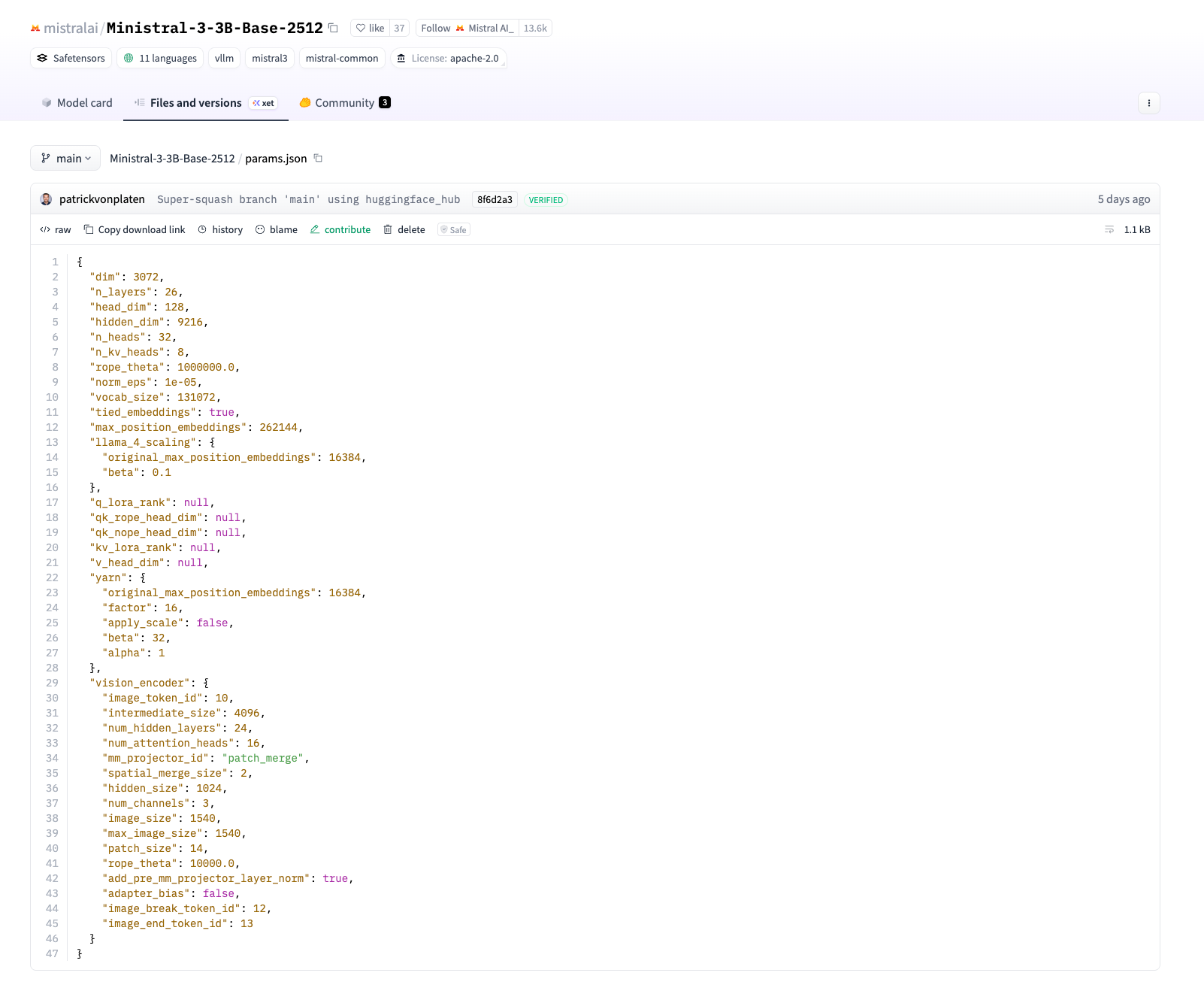Open the 11 languages tag
This screenshot has width=1204, height=988.
coord(160,58)
